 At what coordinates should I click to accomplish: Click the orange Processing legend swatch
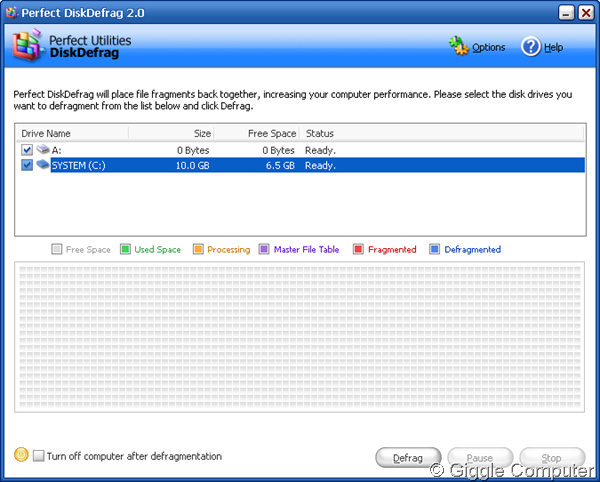pyautogui.click(x=198, y=249)
